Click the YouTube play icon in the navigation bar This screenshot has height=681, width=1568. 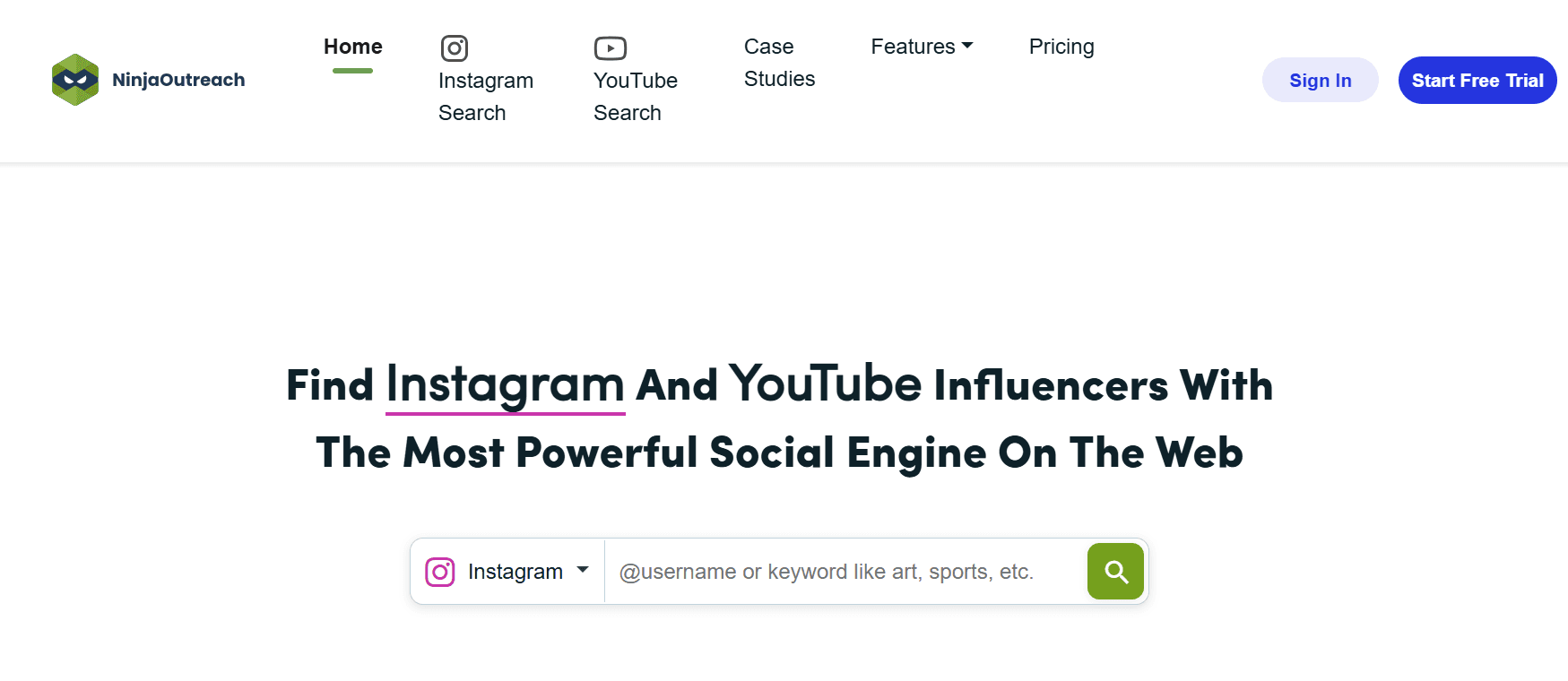click(x=611, y=48)
